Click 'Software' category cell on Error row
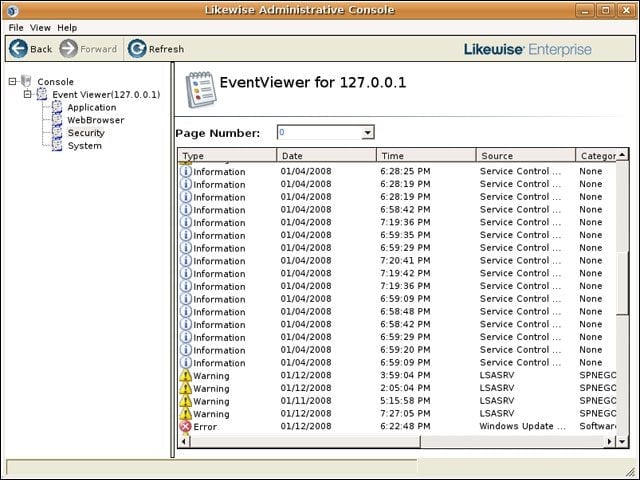Viewport: 640px width, 480px height. pyautogui.click(x=598, y=426)
